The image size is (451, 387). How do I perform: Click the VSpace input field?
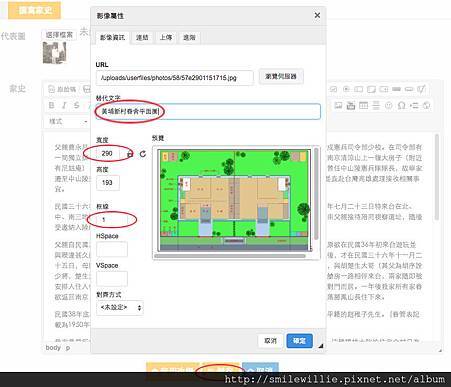(x=112, y=278)
